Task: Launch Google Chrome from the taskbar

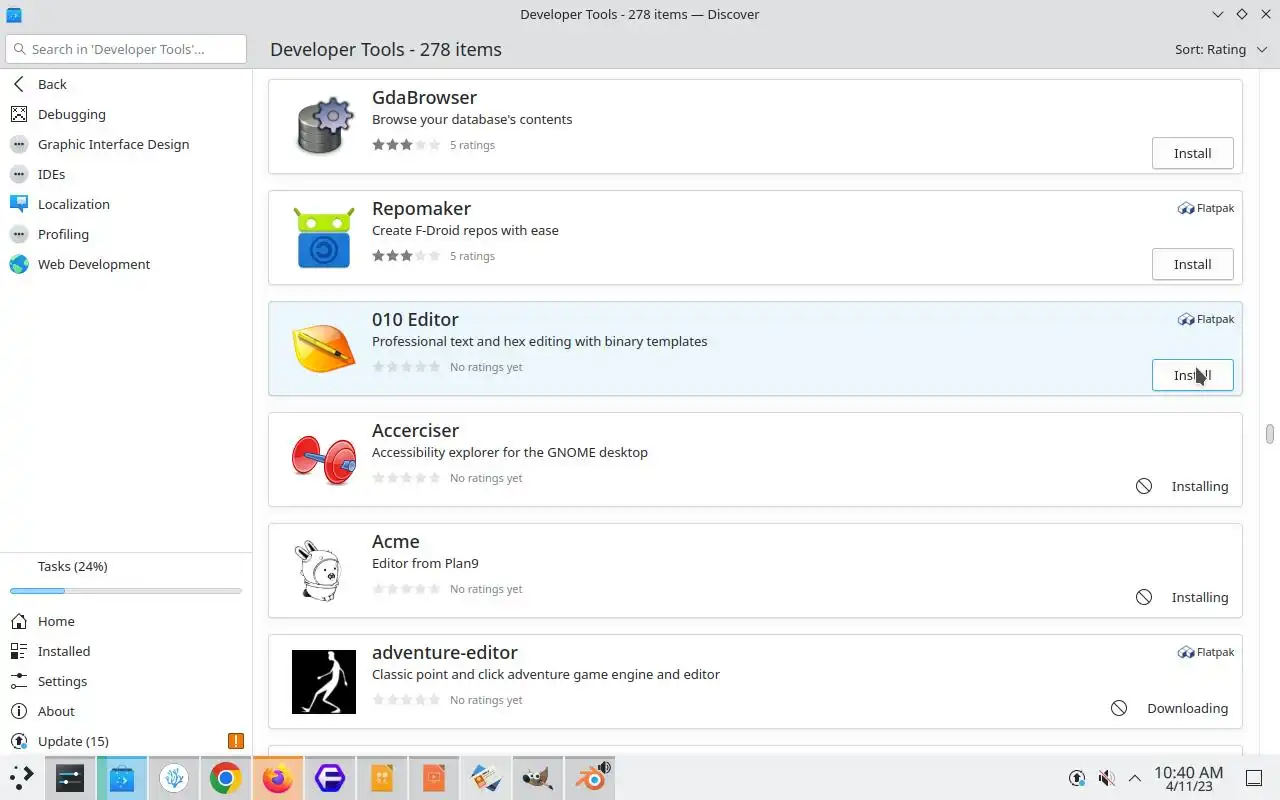Action: tap(226, 777)
